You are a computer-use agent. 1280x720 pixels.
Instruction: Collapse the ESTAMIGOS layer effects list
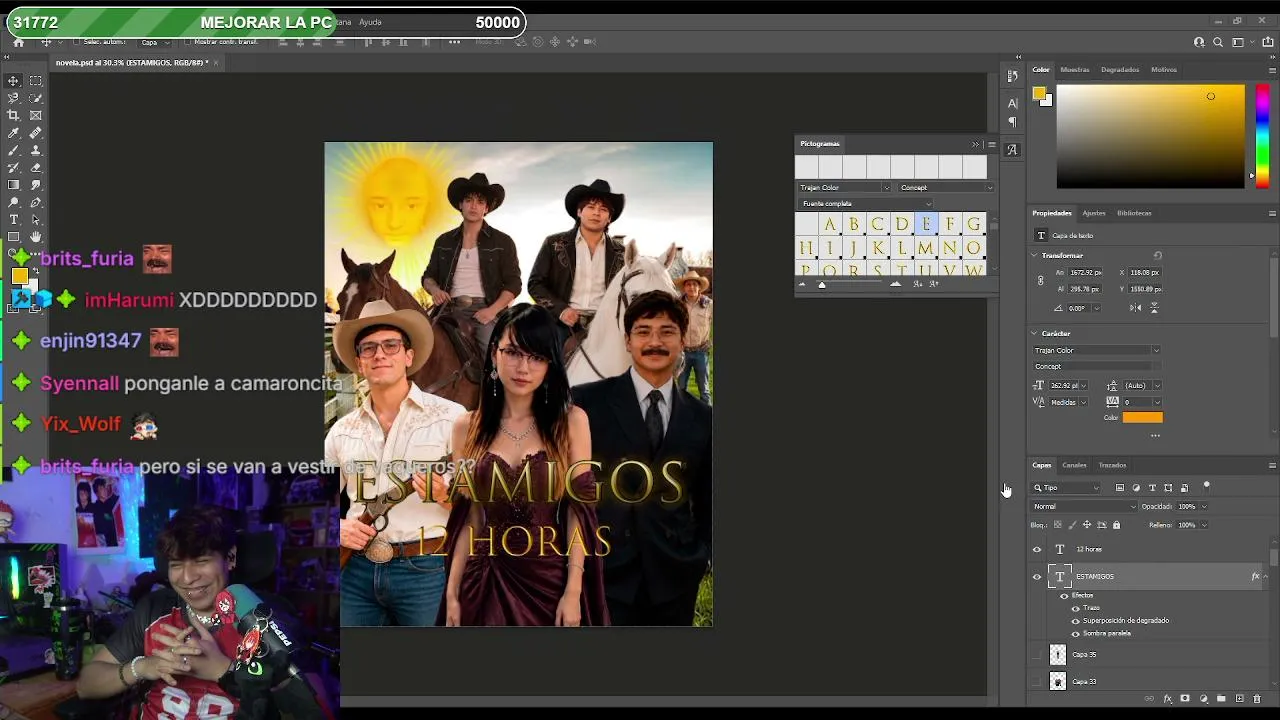click(x=1266, y=577)
